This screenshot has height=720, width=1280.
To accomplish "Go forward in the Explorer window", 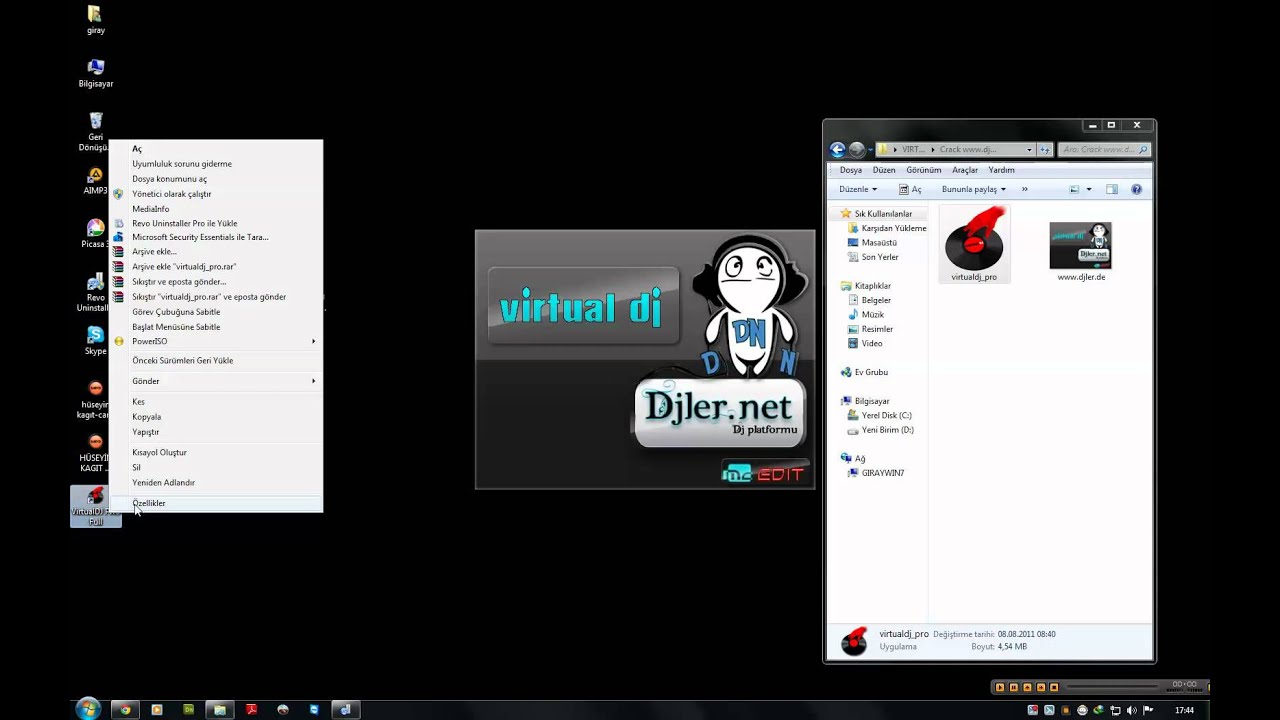I will (x=856, y=150).
